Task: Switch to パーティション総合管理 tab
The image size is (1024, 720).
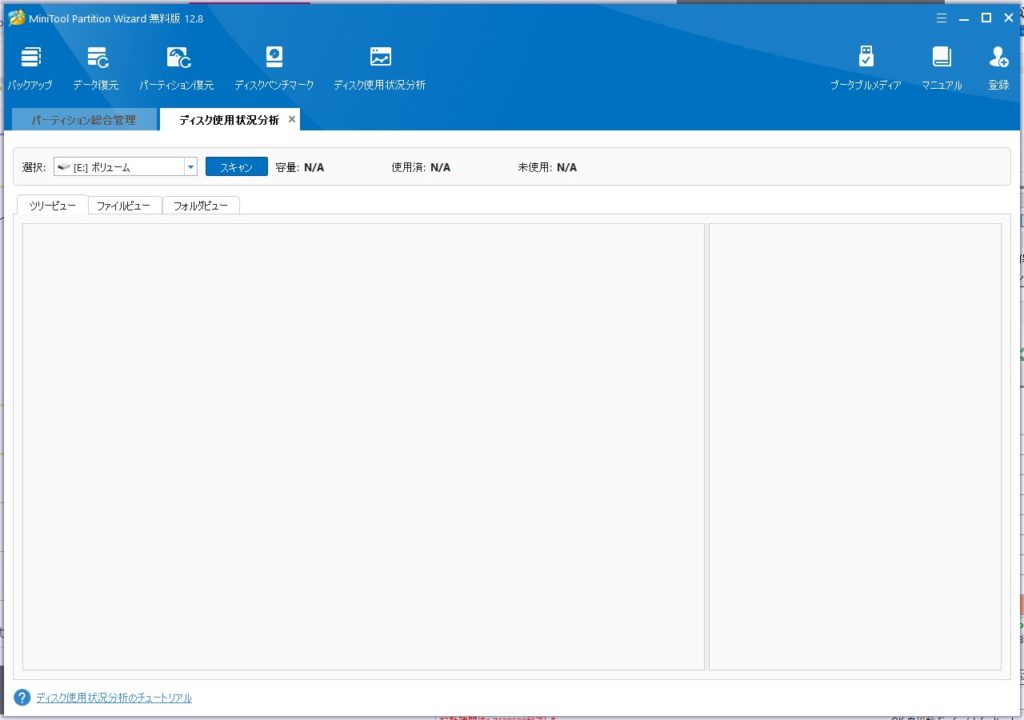Action: click(x=84, y=120)
